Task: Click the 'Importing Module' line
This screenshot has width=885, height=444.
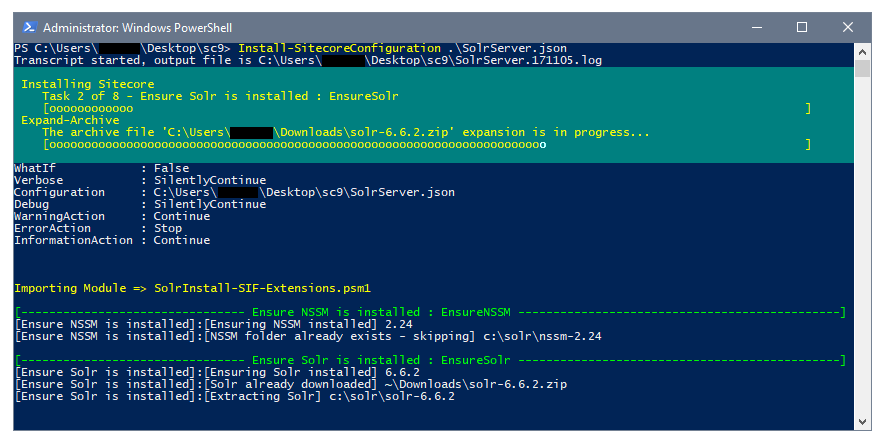Action: click(192, 288)
